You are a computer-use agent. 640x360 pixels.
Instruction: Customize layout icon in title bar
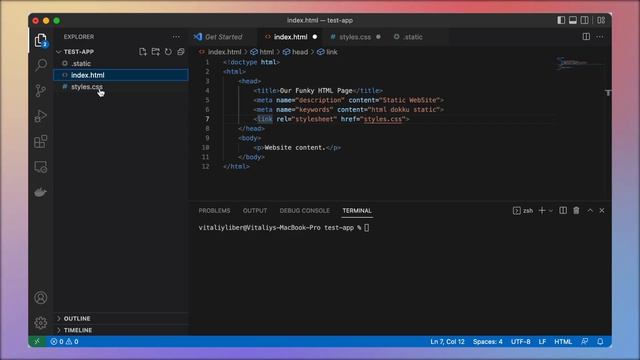coord(601,20)
